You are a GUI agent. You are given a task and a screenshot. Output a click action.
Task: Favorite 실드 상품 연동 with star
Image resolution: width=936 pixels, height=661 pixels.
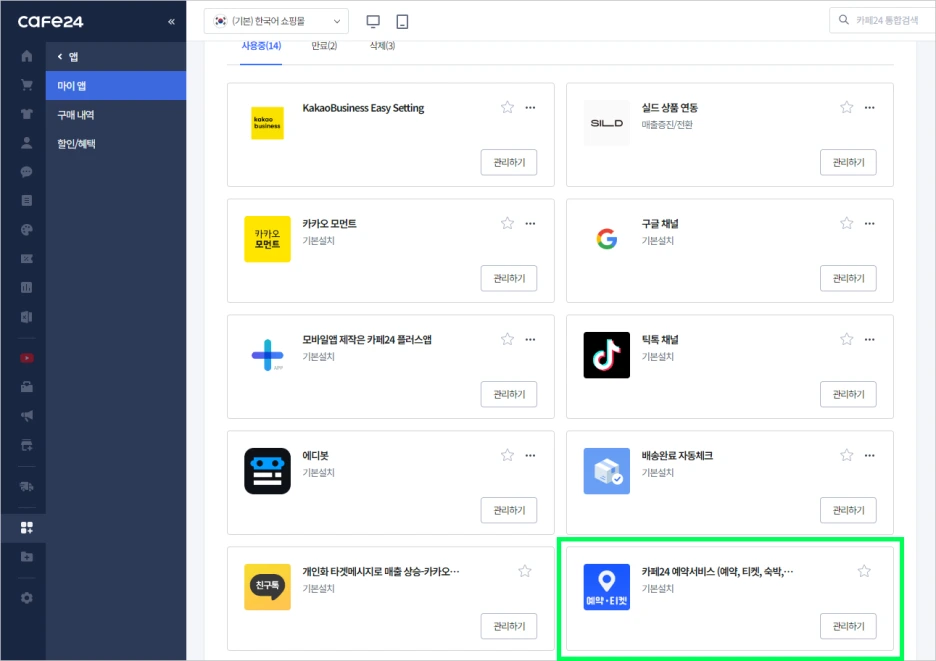tap(846, 107)
